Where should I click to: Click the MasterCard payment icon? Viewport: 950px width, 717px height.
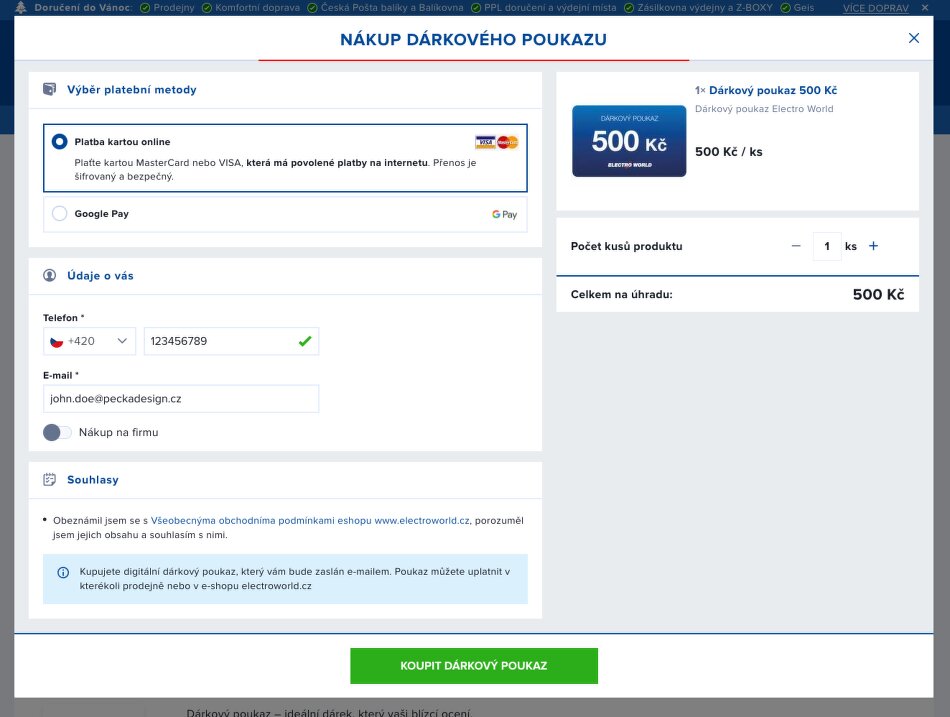(x=508, y=143)
